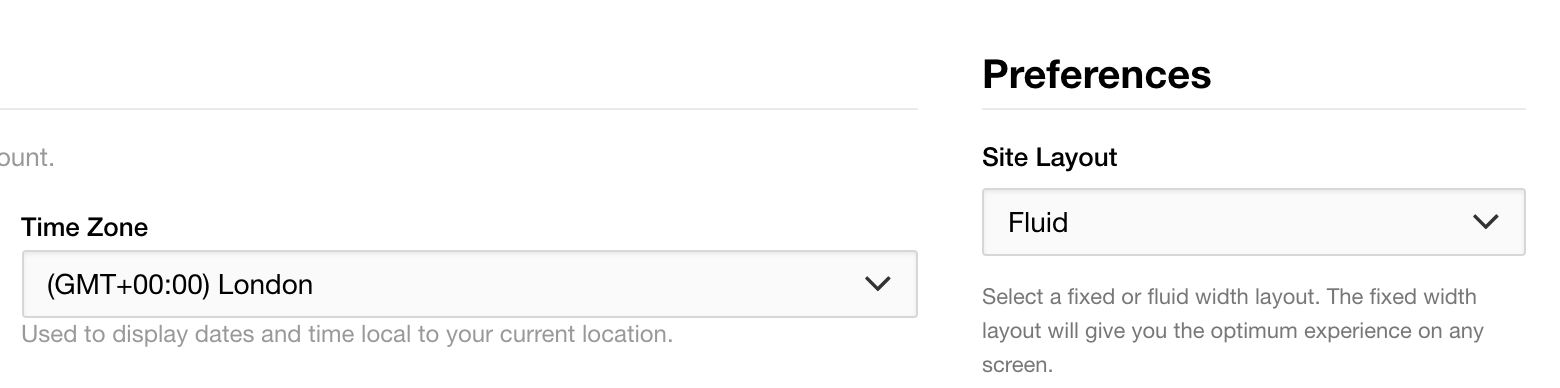Click the Time Zone field label
Image resolution: width=1560 pixels, height=388 pixels.
[x=85, y=227]
